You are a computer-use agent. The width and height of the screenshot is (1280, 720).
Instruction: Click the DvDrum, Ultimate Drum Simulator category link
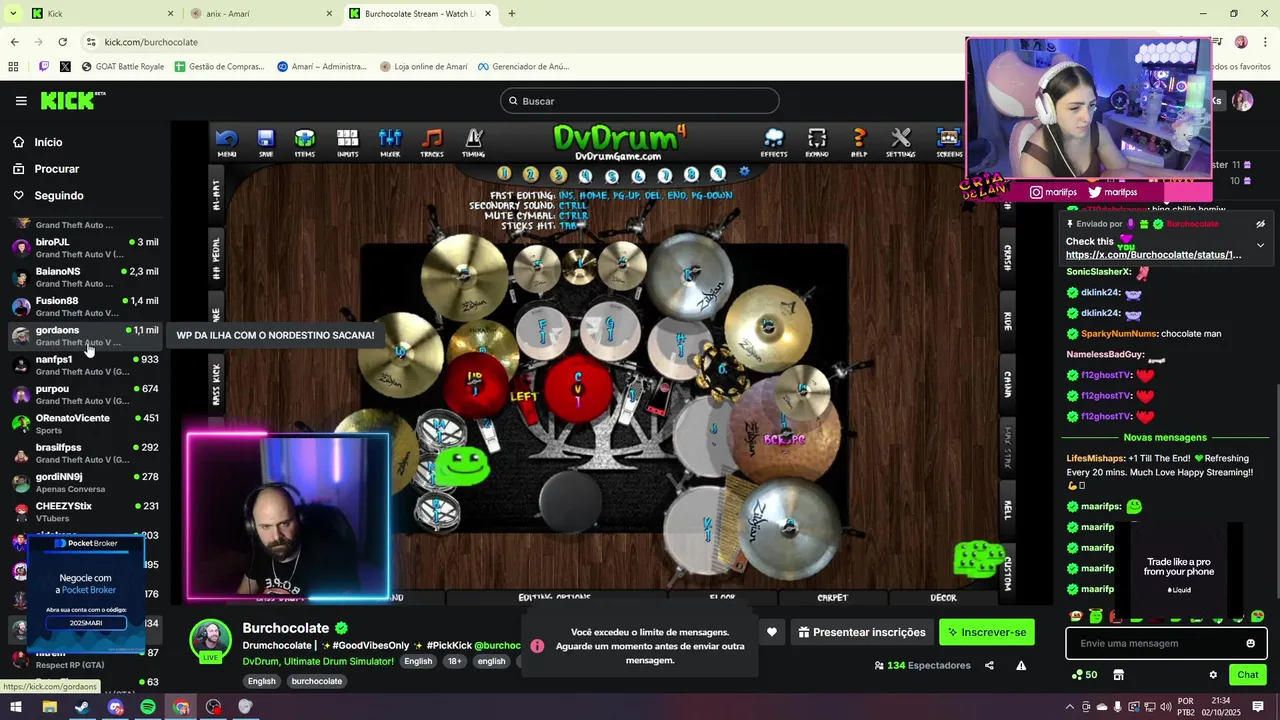[x=318, y=662]
